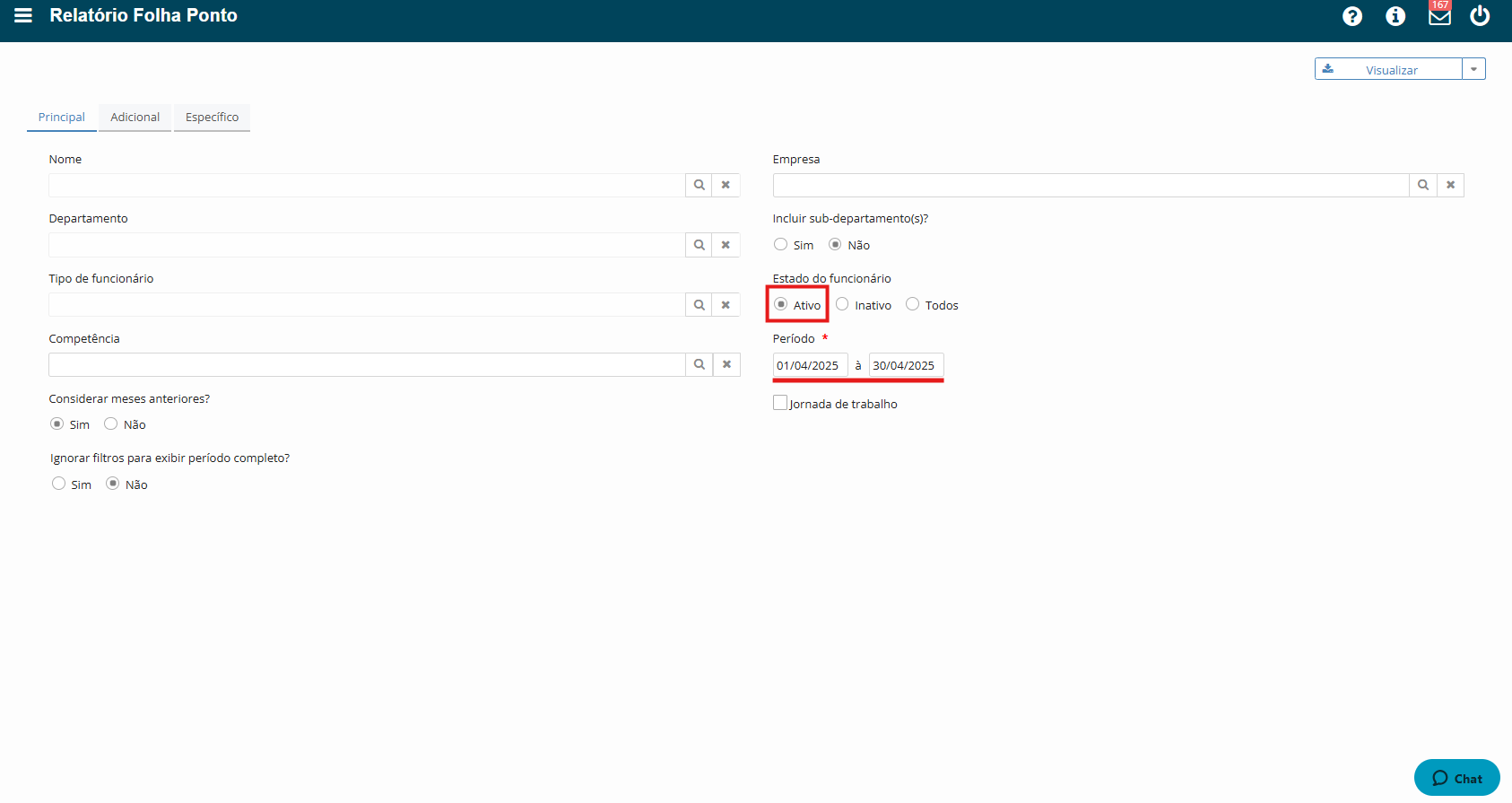Search Tipo de funcionário with magnifier
The height and width of the screenshot is (803, 1512).
tap(700, 305)
